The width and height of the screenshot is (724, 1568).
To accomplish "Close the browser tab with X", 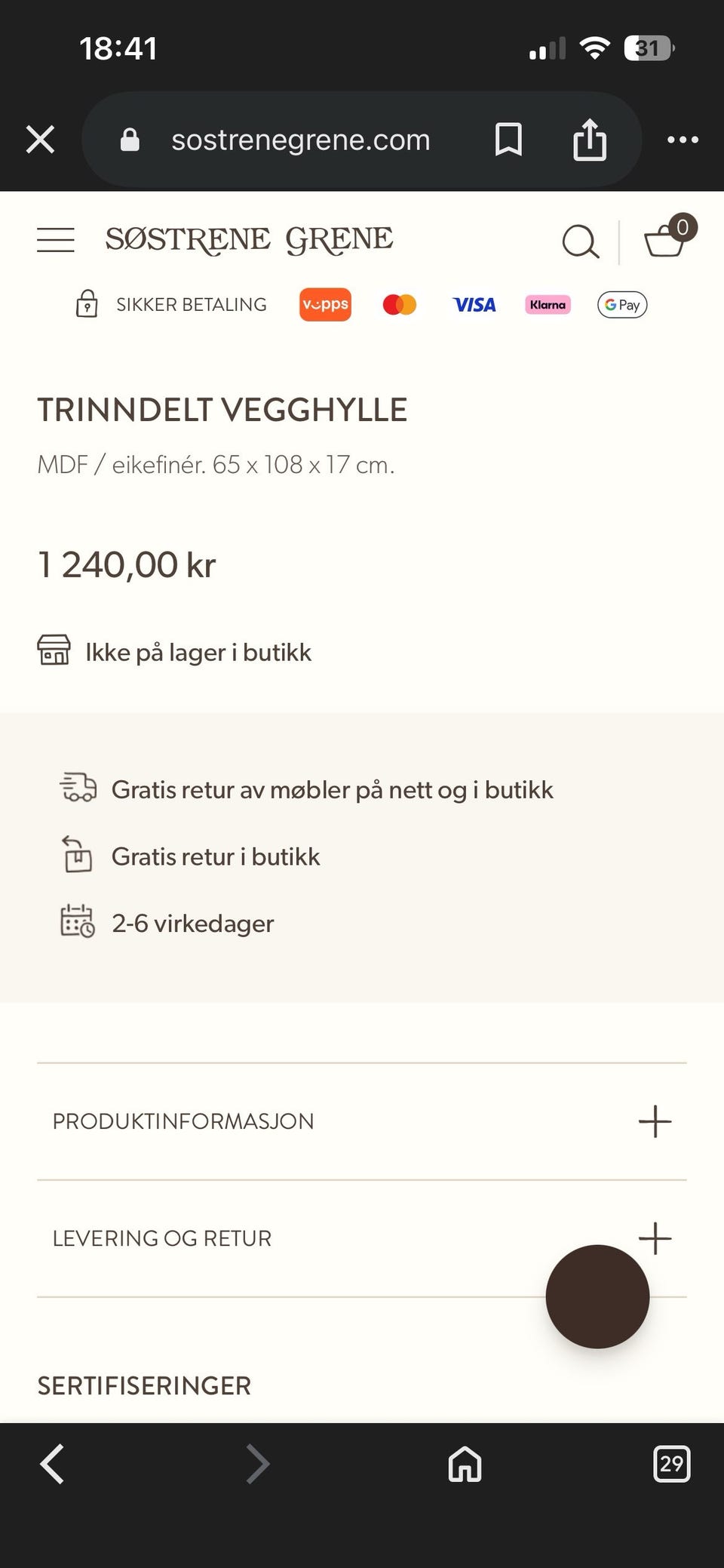I will point(41,140).
